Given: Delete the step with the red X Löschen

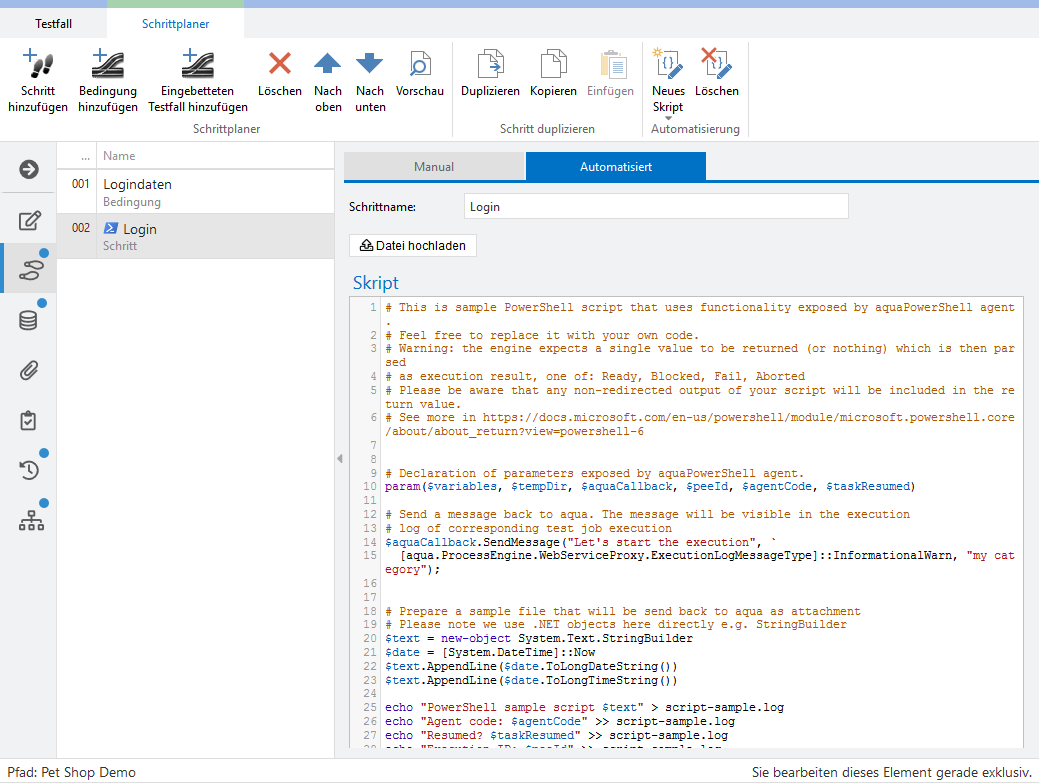Looking at the screenshot, I should 280,64.
